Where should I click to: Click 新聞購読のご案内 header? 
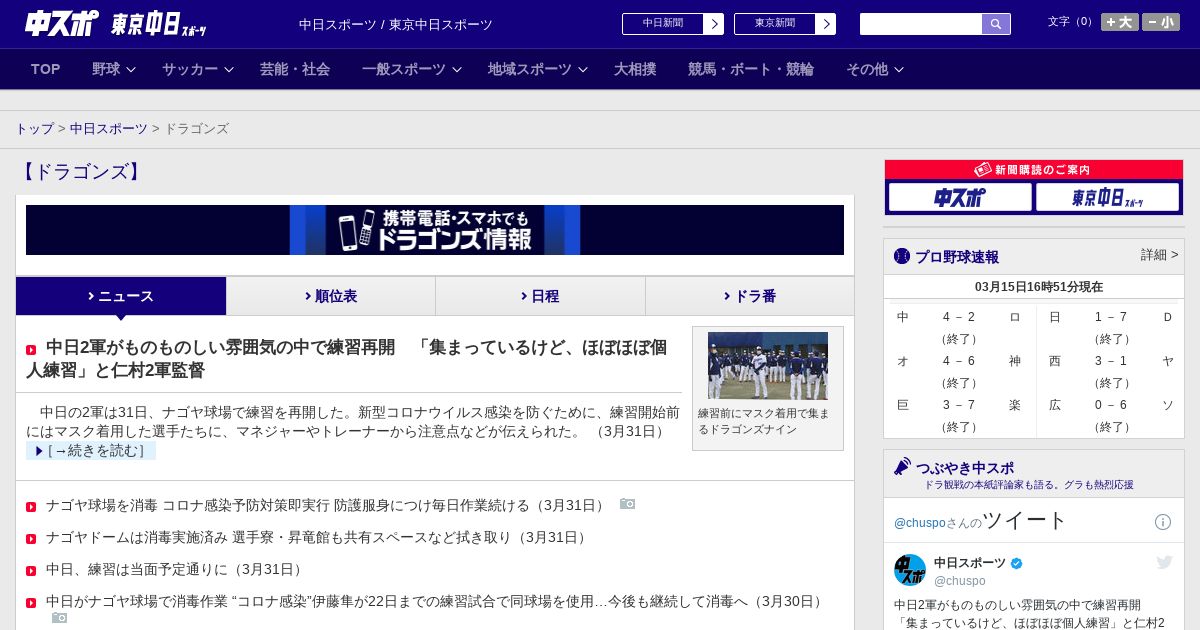point(1033,170)
